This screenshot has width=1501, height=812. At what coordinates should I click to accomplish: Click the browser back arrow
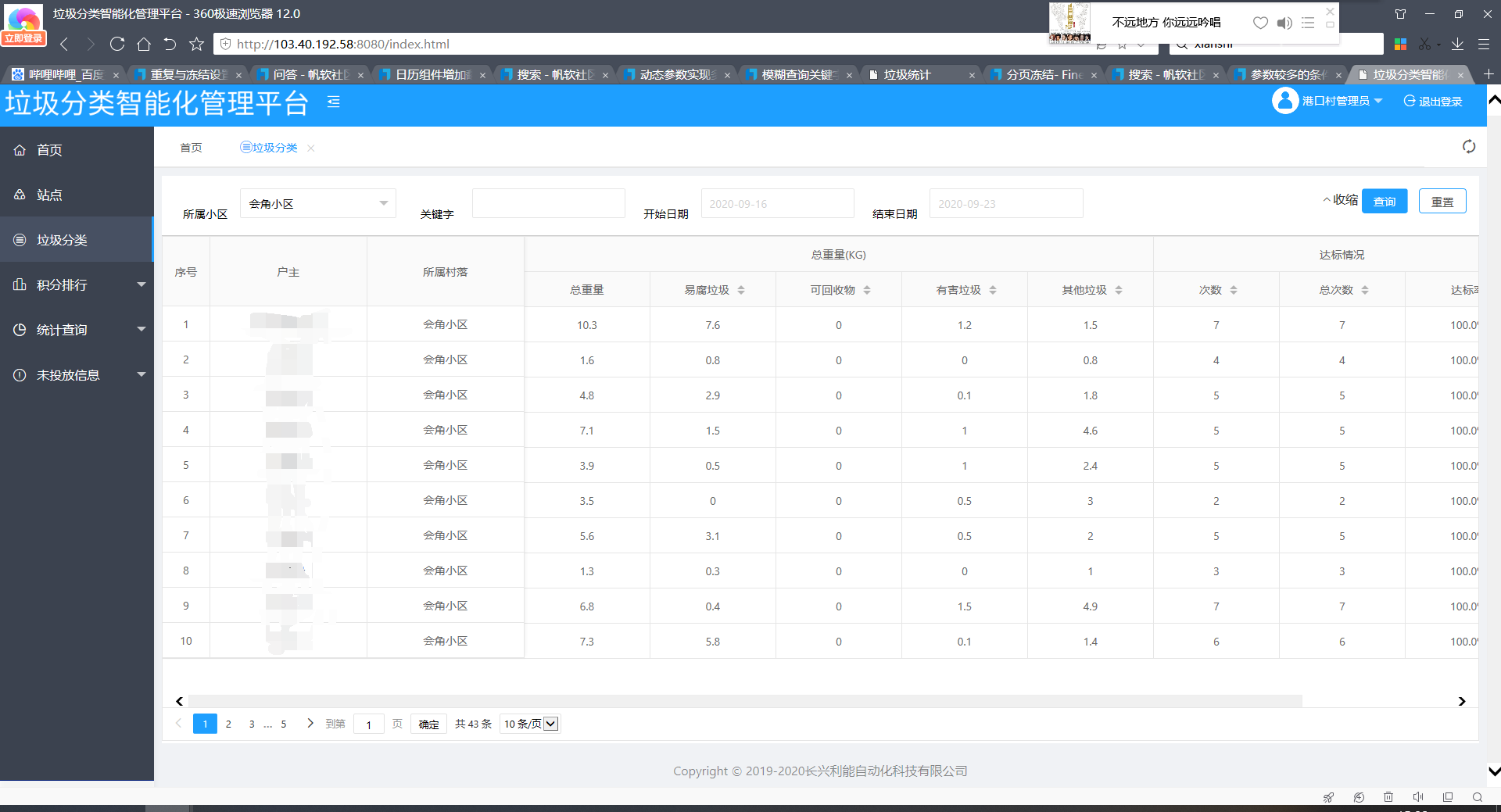65,44
